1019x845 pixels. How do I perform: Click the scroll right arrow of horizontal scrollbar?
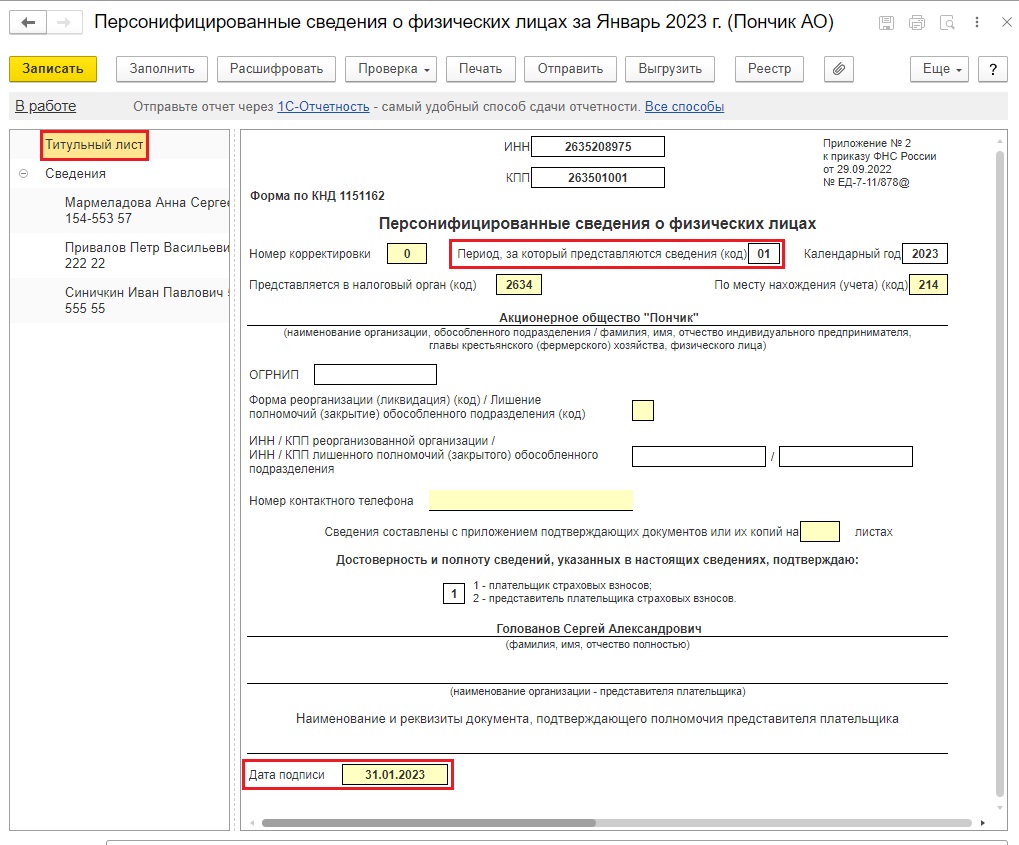983,823
